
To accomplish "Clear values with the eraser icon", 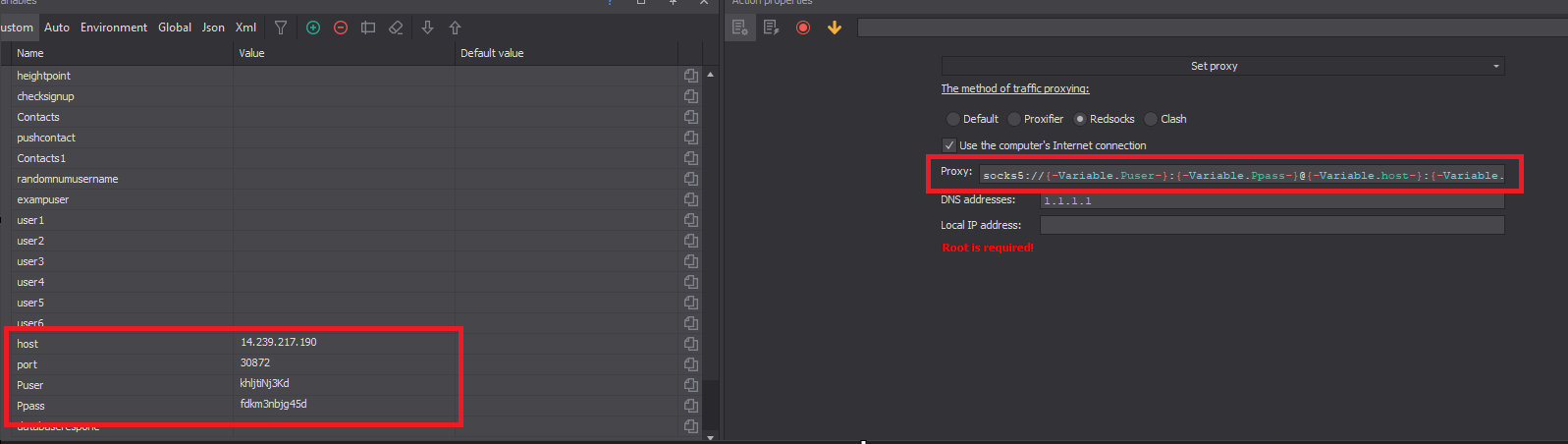I will pos(396,28).
